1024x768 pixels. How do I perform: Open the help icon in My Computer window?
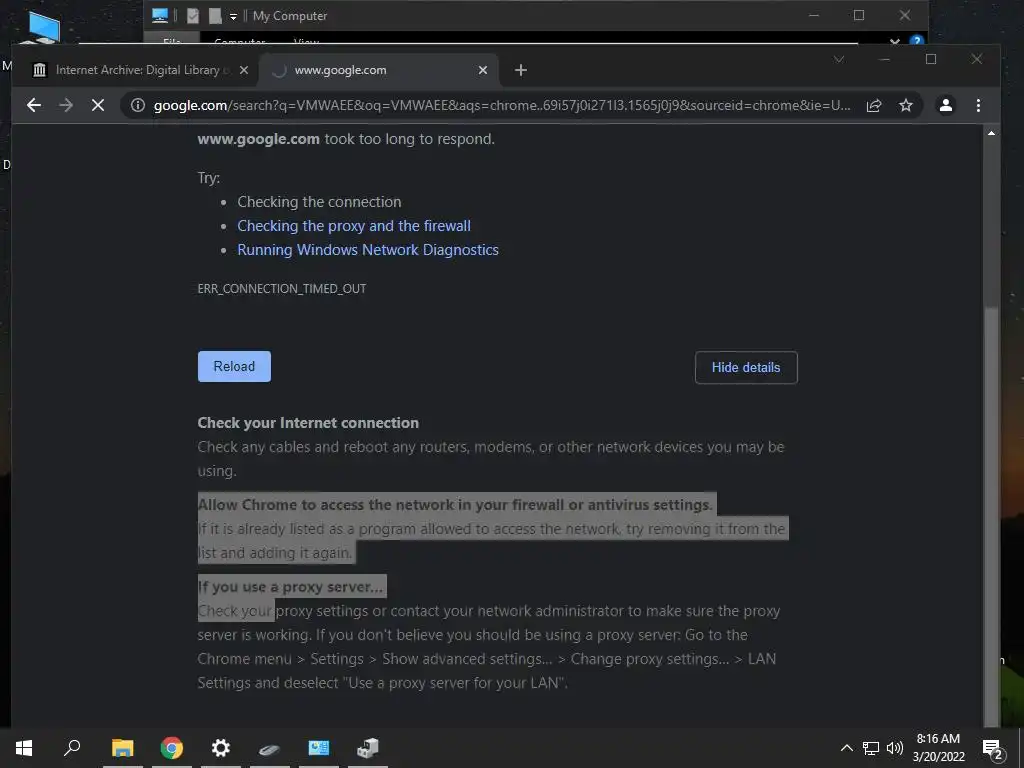(x=917, y=41)
